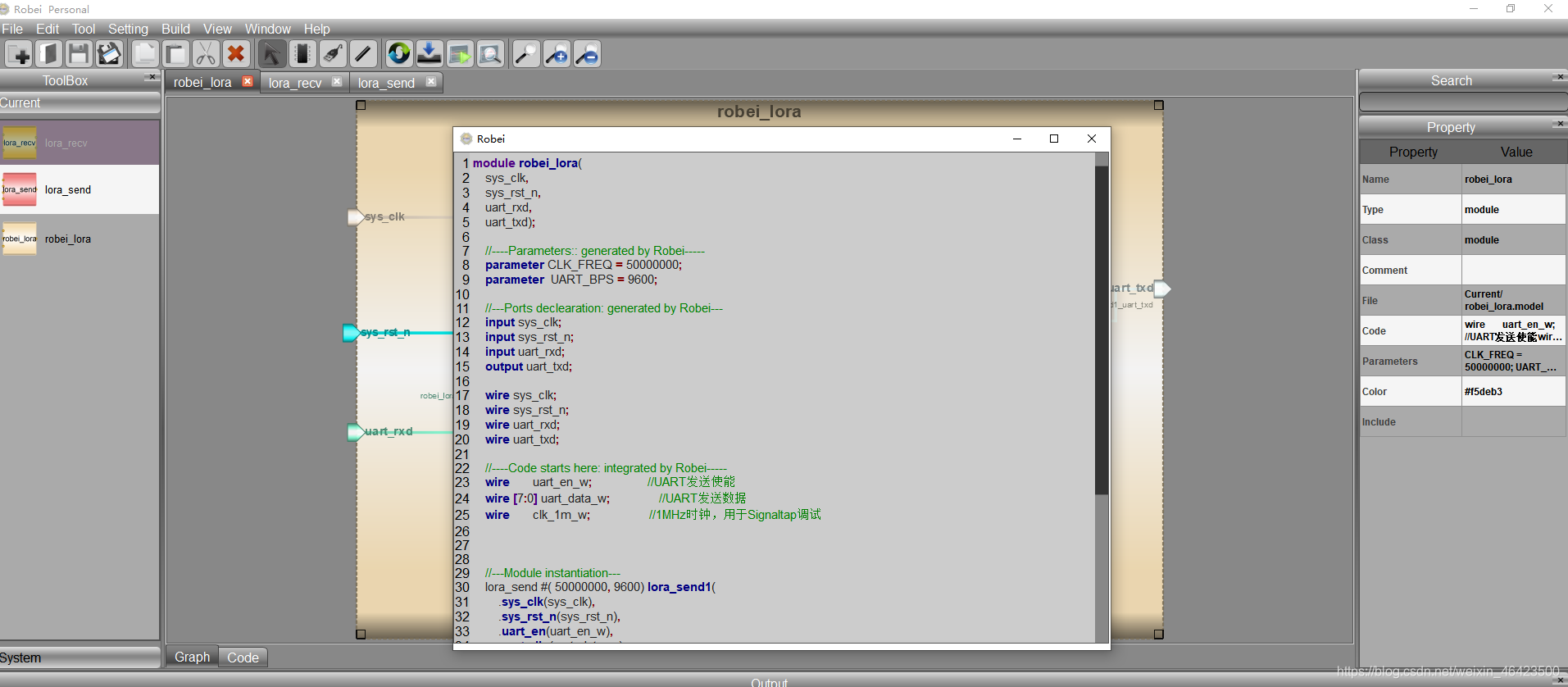The height and width of the screenshot is (687, 1568).
Task: Select robei_lora module in ToolBox
Action: tap(80, 239)
